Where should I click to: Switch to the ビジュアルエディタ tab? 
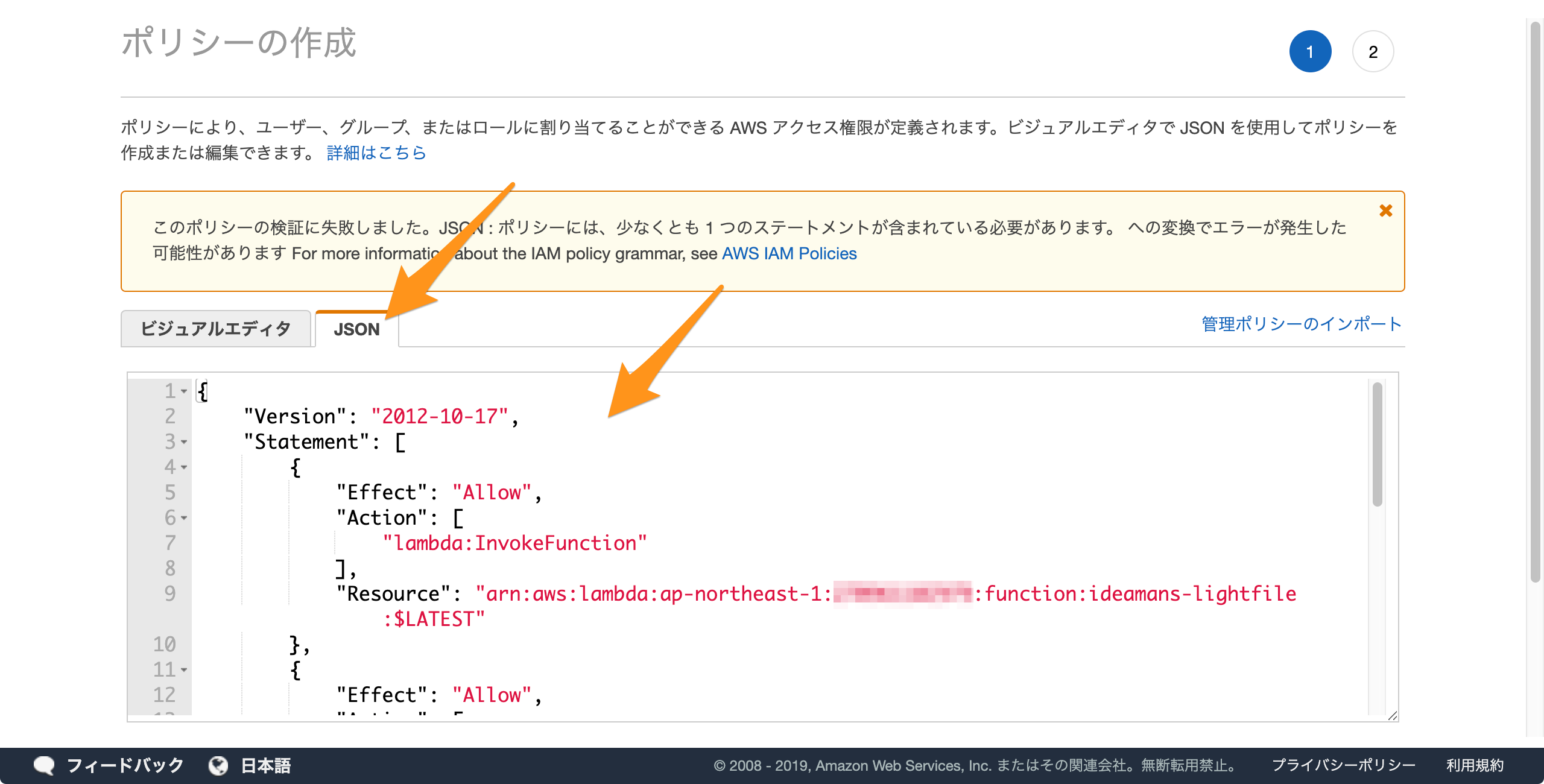coord(216,329)
